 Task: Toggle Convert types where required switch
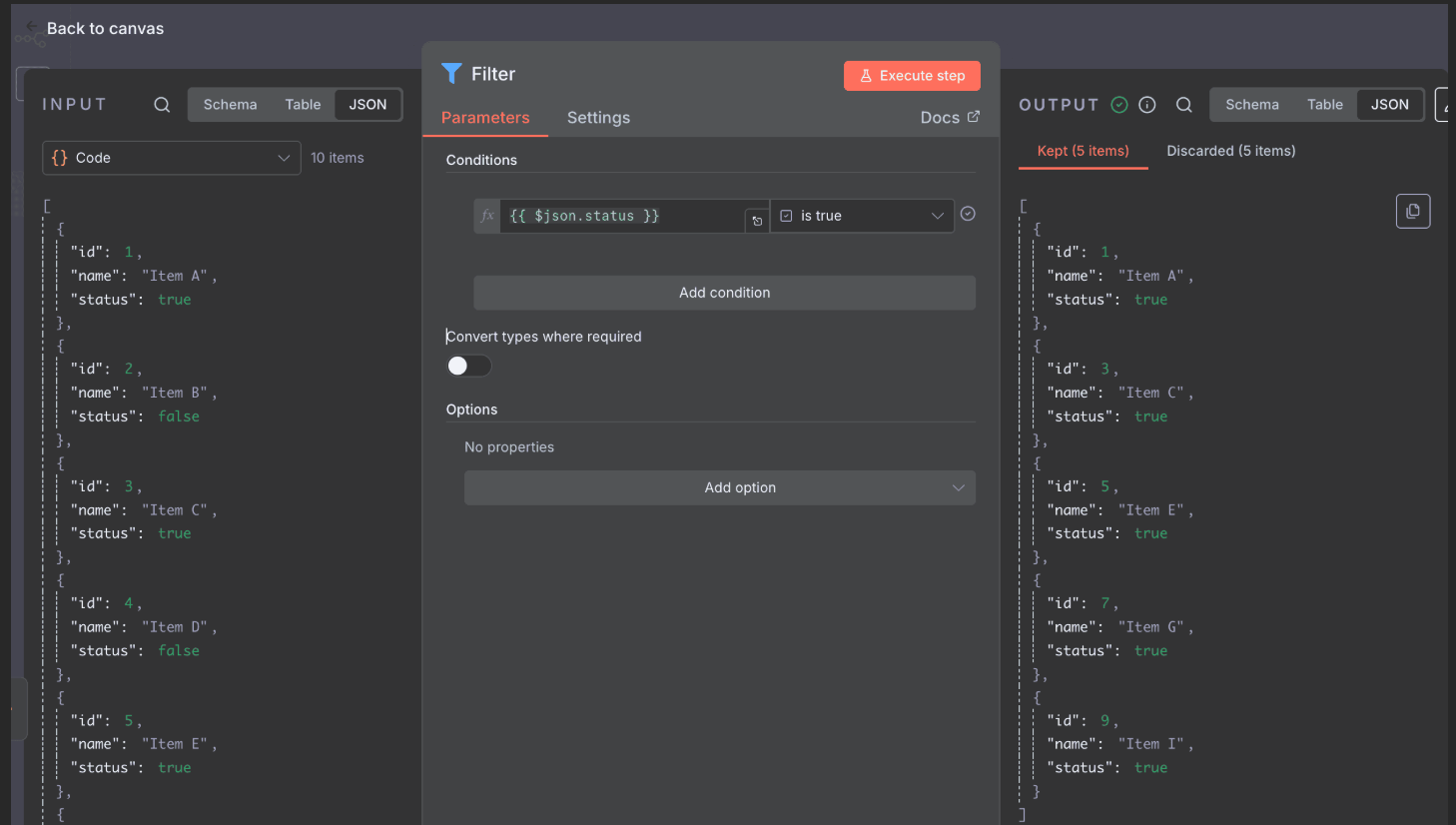[468, 366]
